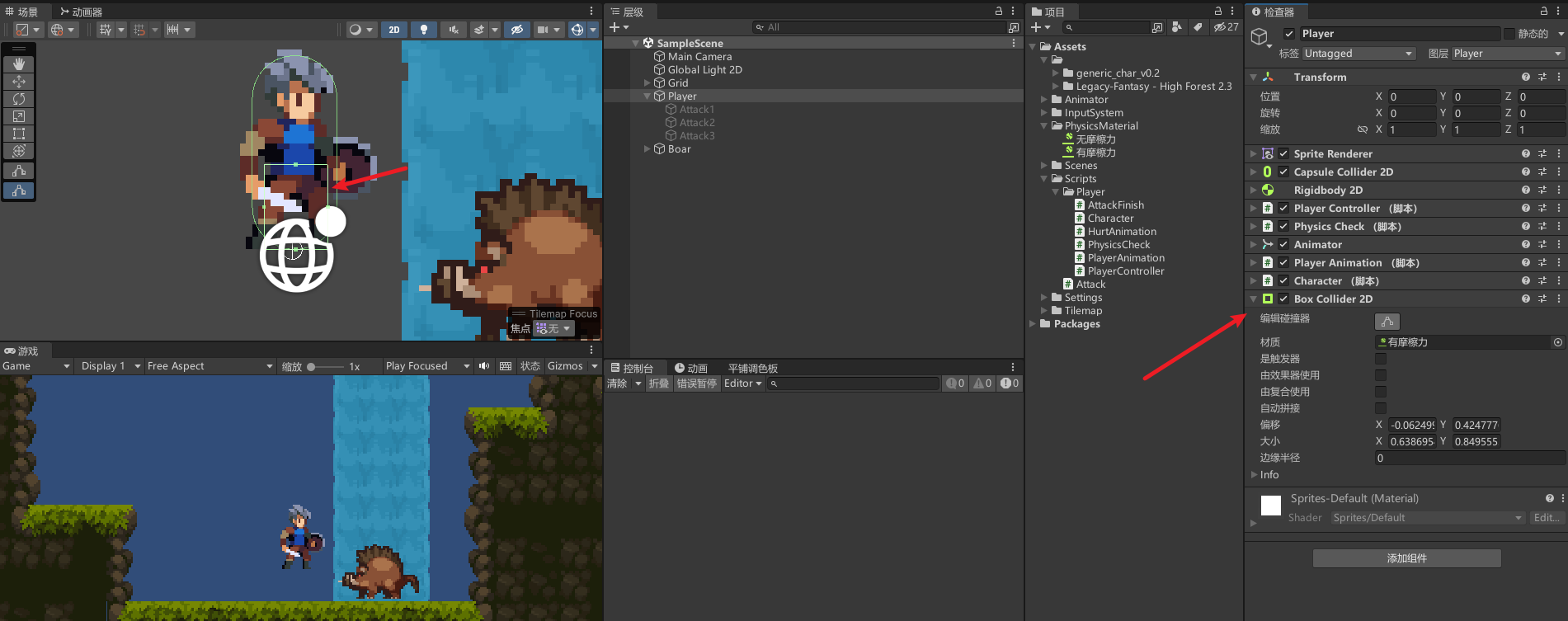Toggle the 折叠 (Collapse) console button
This screenshot has height=621, width=1568.
point(659,383)
